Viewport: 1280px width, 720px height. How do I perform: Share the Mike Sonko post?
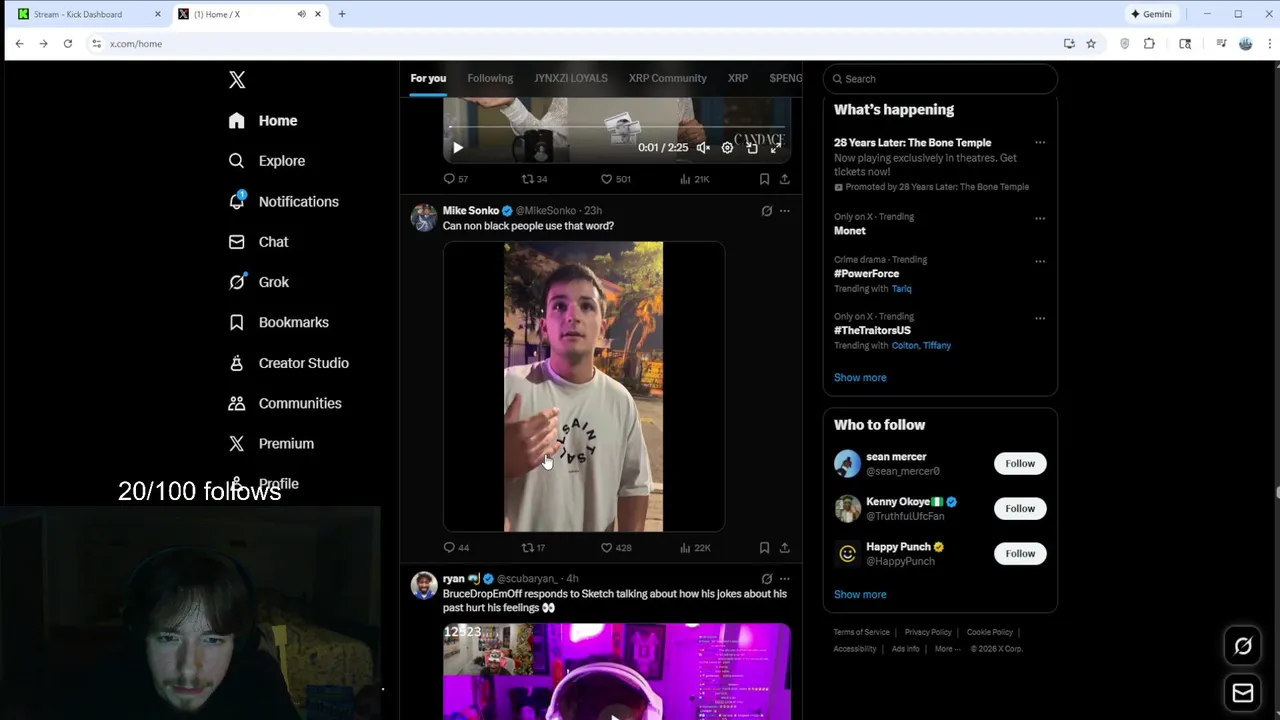[x=784, y=547]
